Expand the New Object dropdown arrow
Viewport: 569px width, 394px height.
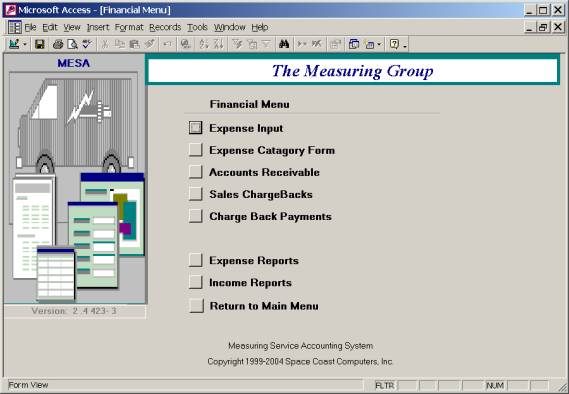click(379, 45)
